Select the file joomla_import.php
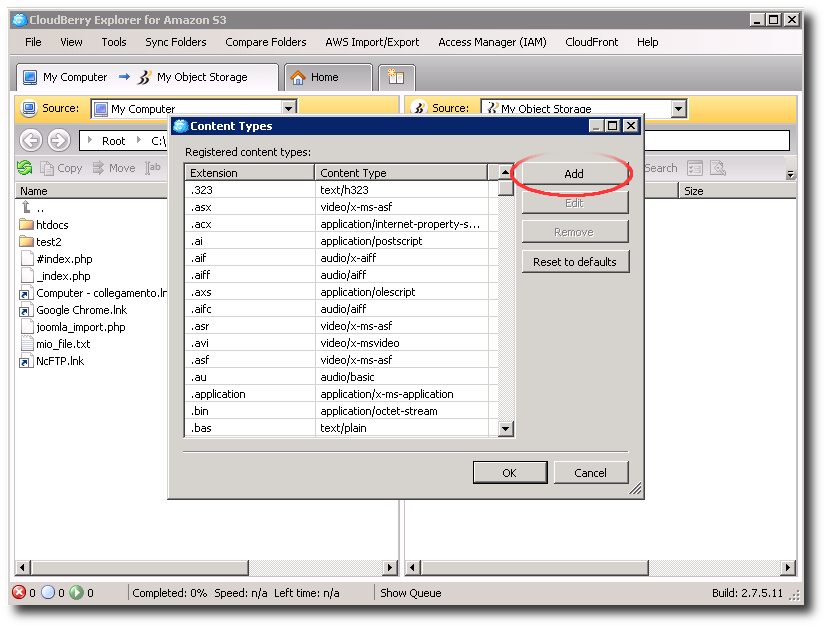 click(73, 327)
